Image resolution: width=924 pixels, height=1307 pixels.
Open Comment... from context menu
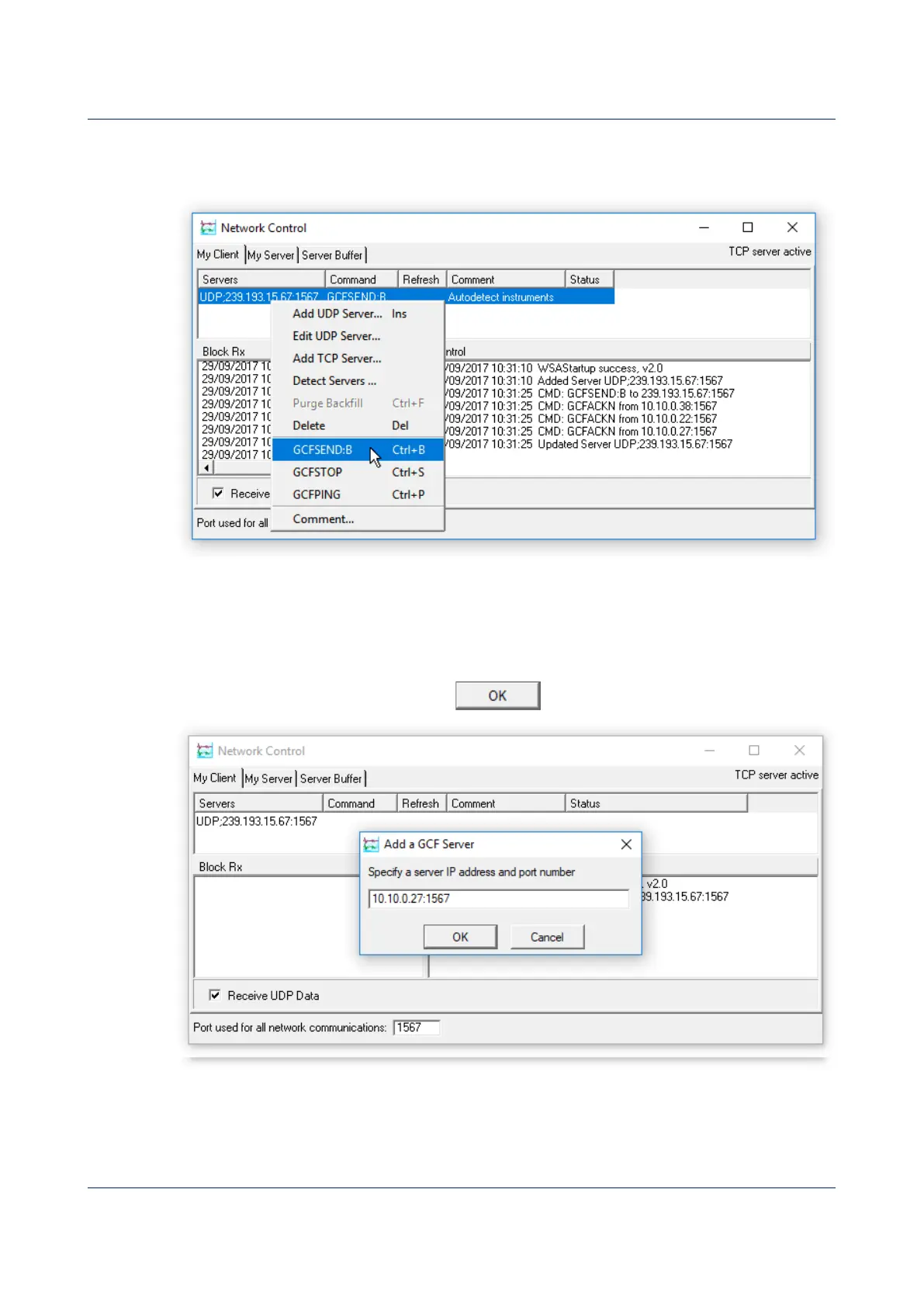358,519
